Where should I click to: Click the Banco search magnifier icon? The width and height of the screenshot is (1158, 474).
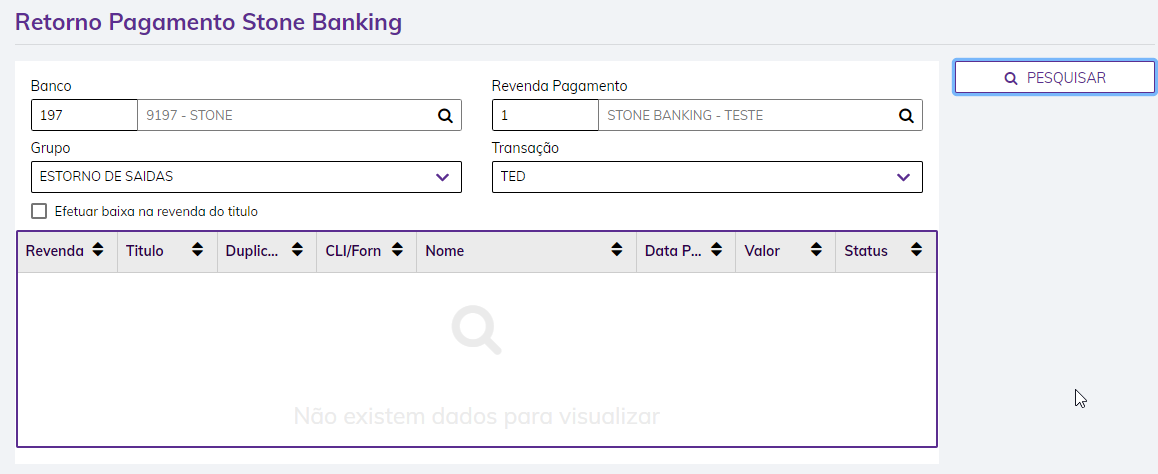click(x=445, y=115)
